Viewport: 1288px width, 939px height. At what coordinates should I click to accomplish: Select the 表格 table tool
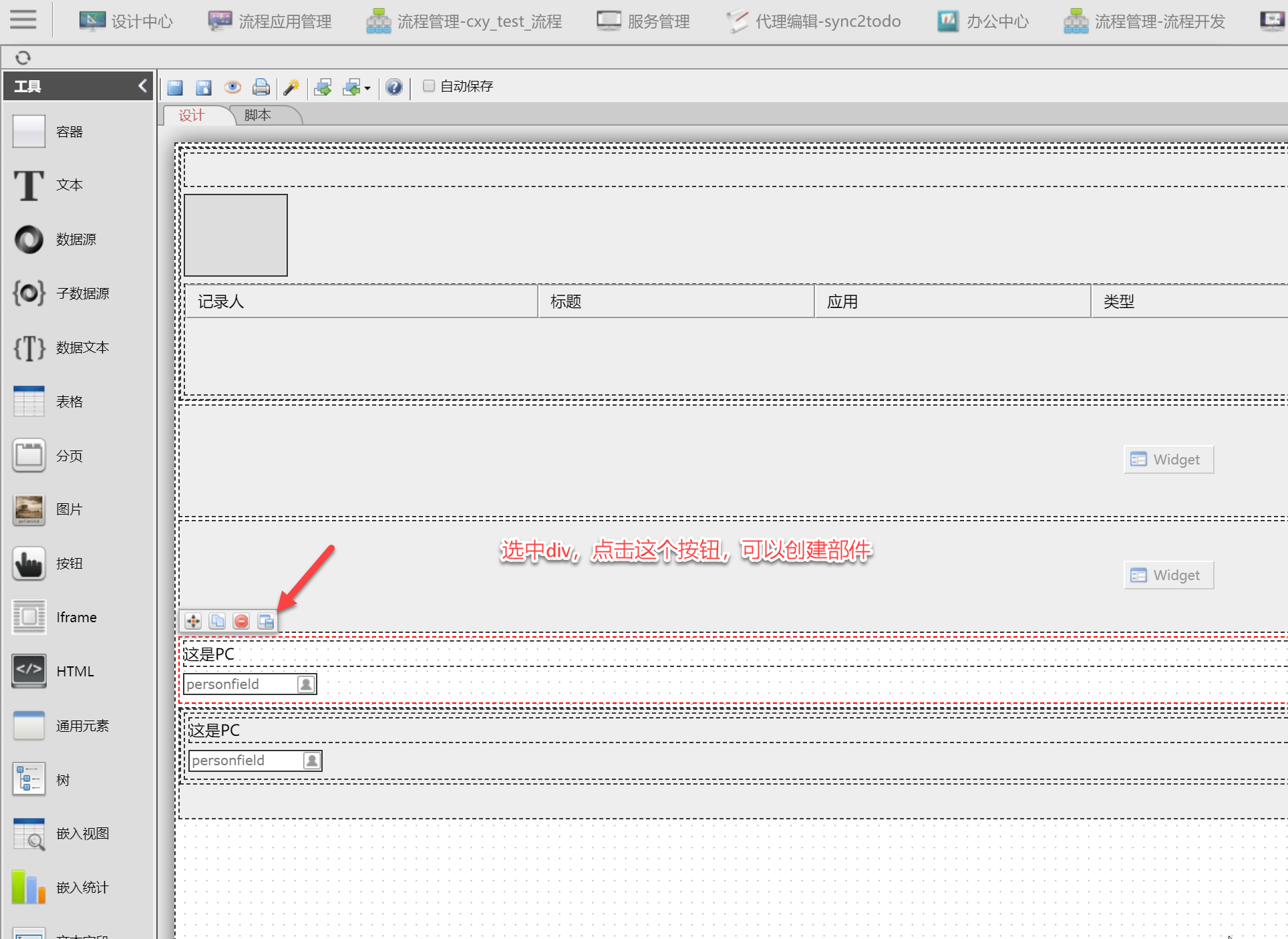[x=47, y=402]
